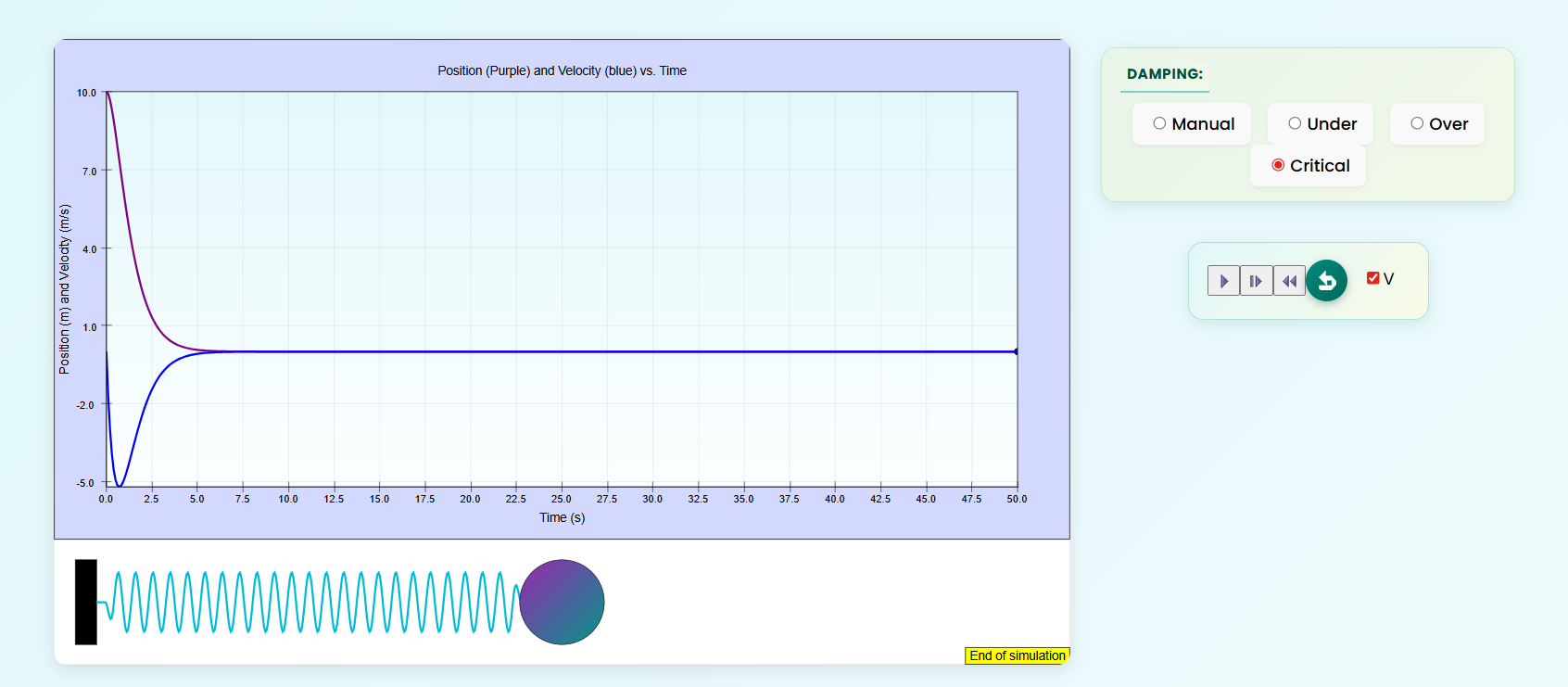This screenshot has height=687, width=1568.
Task: Select the Manual damping radio button
Action: pos(1159,123)
